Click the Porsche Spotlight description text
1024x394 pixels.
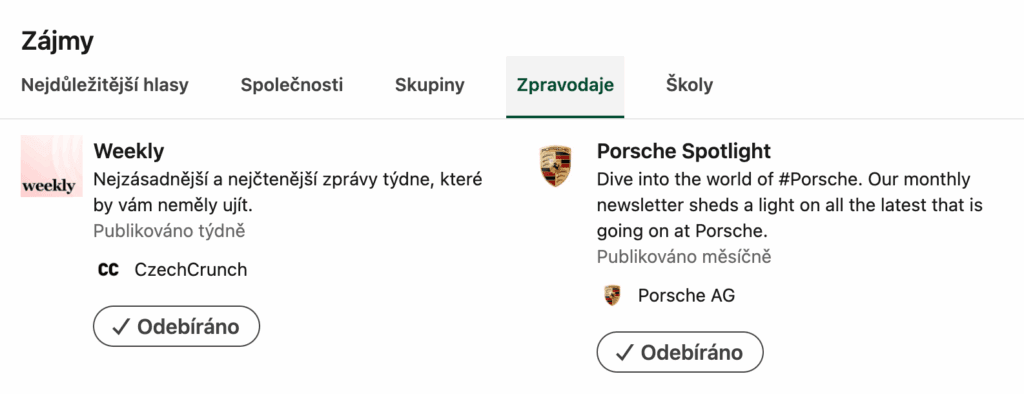point(790,205)
